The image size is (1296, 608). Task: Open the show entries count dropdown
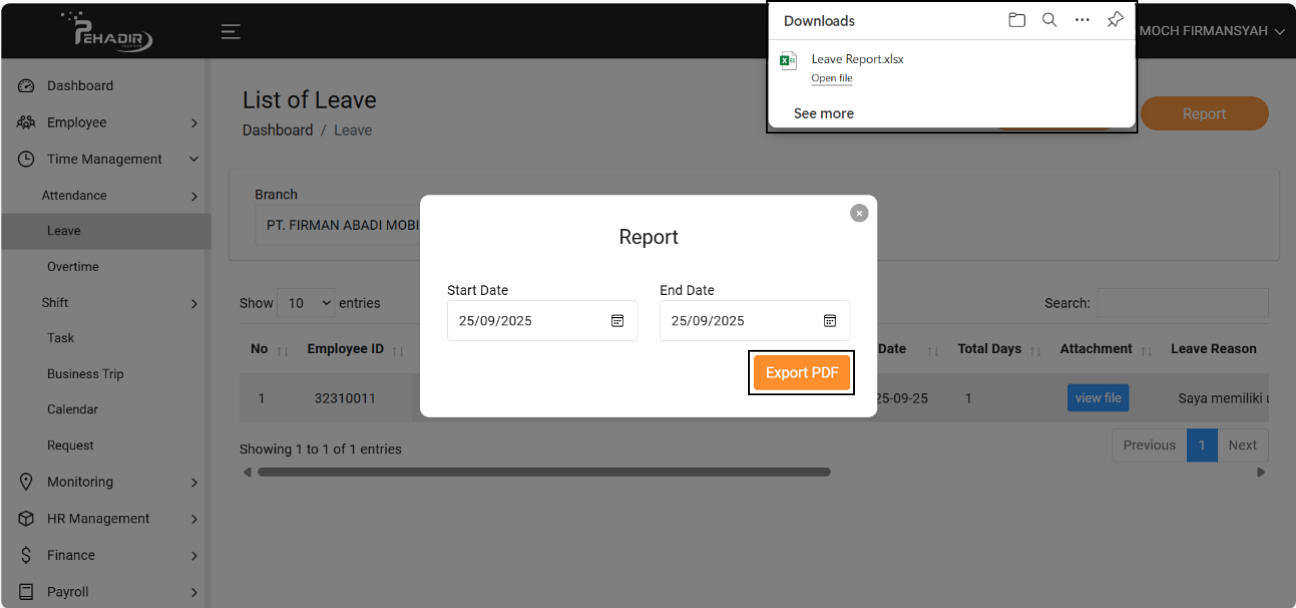pos(307,303)
